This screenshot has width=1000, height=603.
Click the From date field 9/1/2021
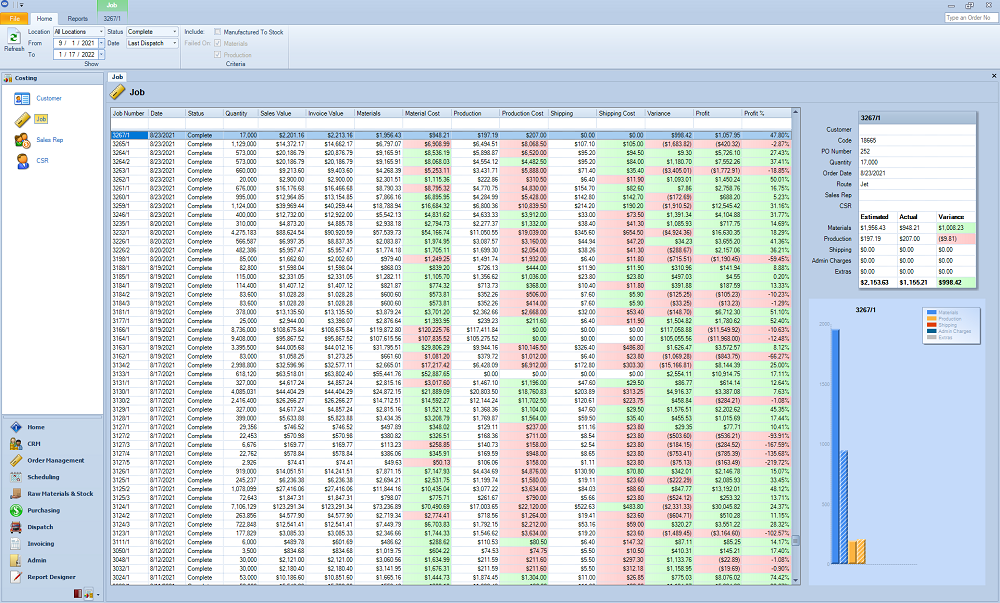click(x=76, y=43)
